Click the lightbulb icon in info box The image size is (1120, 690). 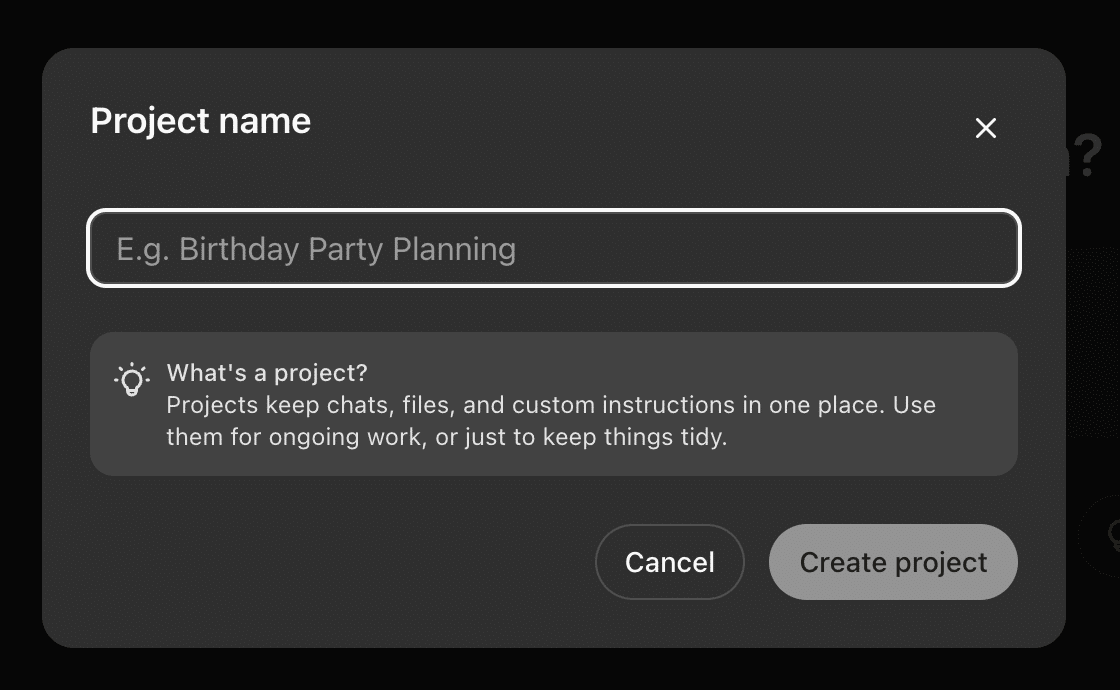pos(131,380)
